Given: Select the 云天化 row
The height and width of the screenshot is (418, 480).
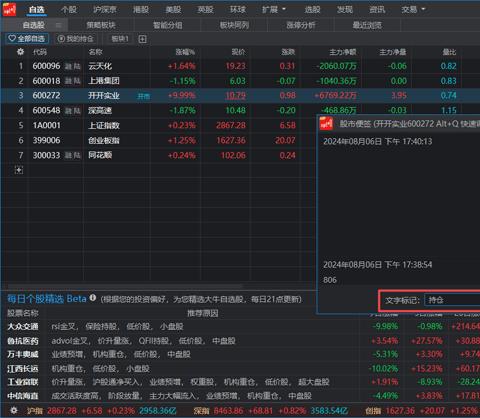Looking at the screenshot, I should (x=240, y=66).
